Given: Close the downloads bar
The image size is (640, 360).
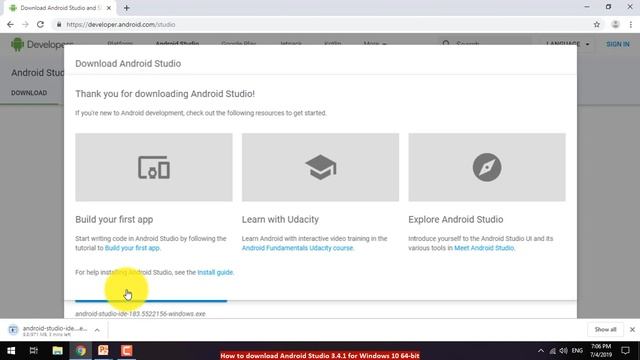Looking at the screenshot, I should point(632,329).
